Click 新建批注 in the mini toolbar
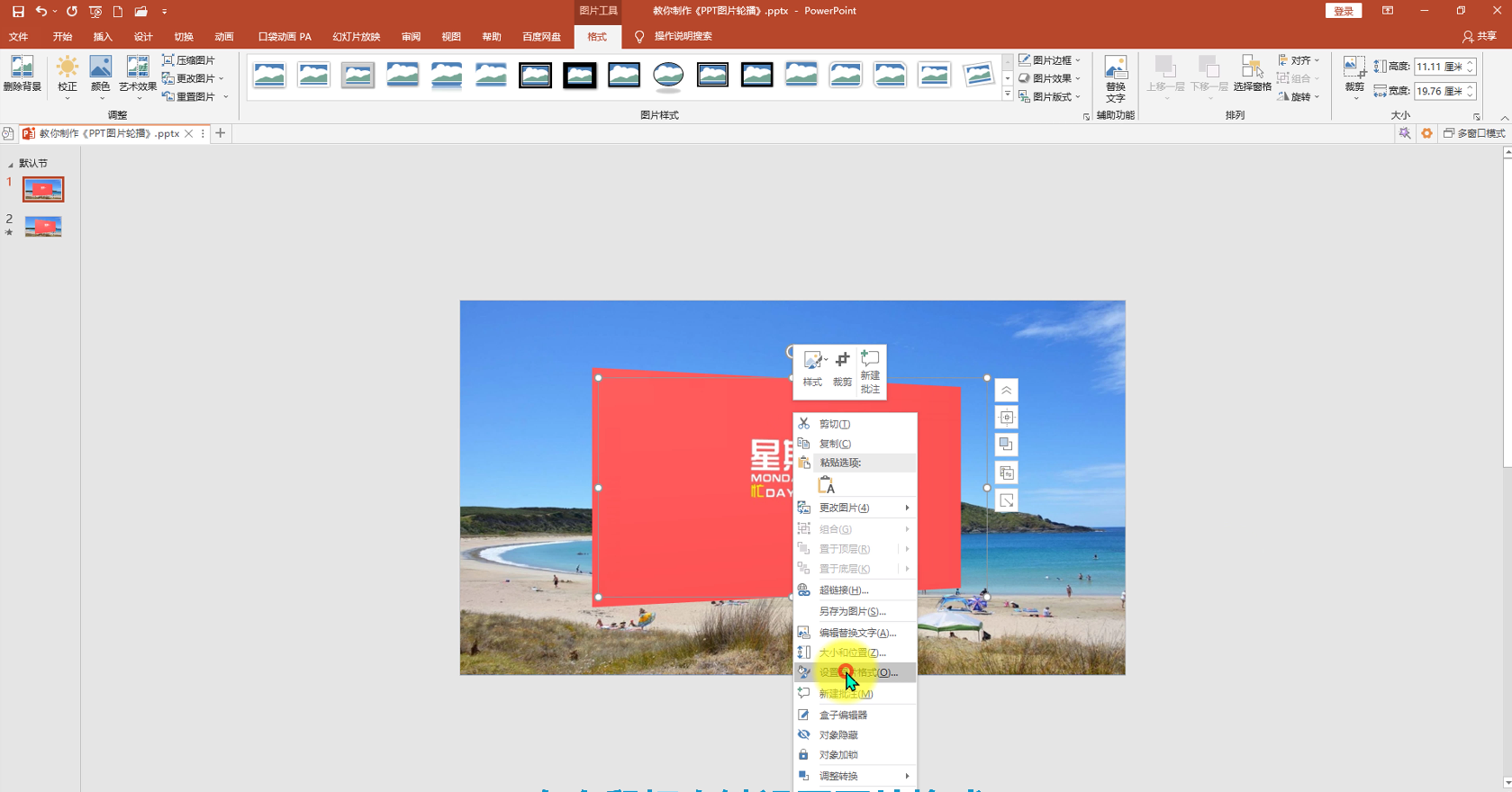Image resolution: width=1512 pixels, height=792 pixels. (x=870, y=372)
